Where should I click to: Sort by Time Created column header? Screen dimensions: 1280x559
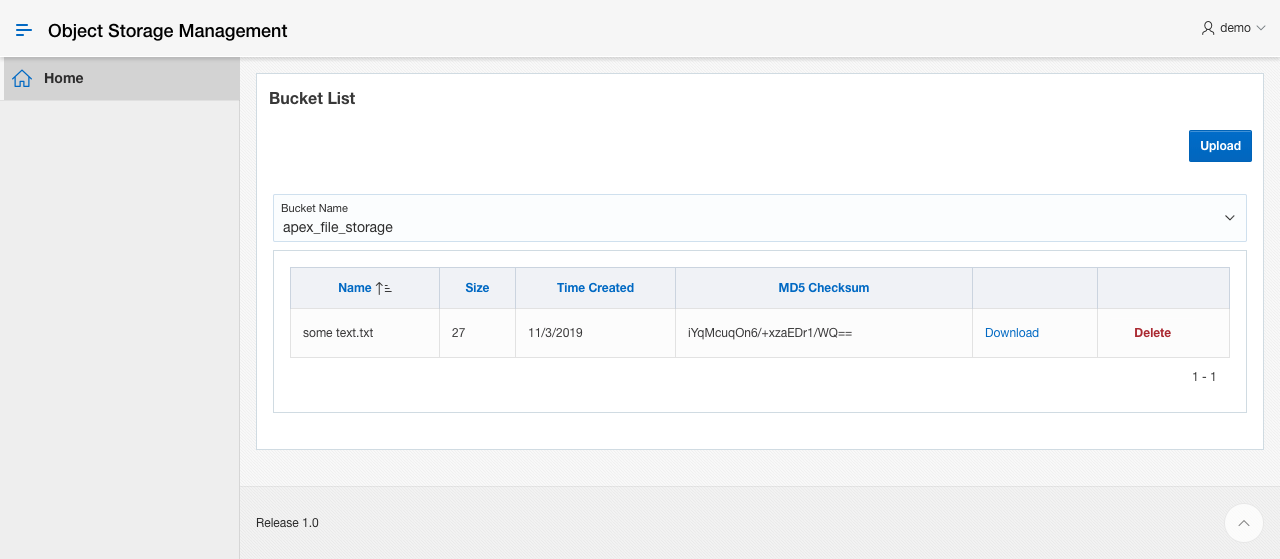(x=595, y=288)
